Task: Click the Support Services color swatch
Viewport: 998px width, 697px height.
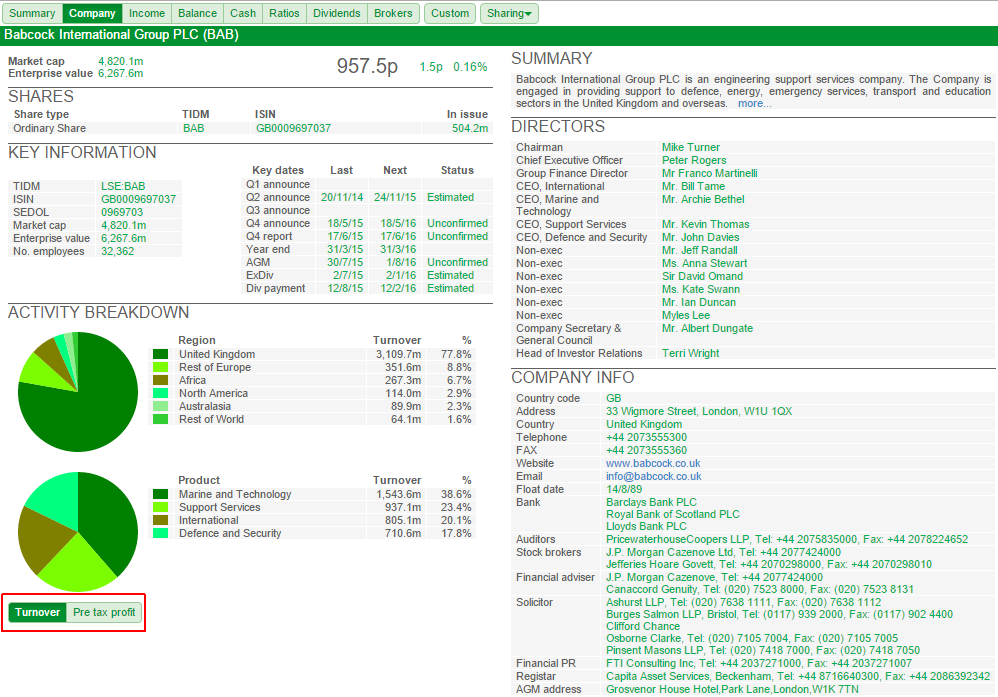Action: click(160, 507)
